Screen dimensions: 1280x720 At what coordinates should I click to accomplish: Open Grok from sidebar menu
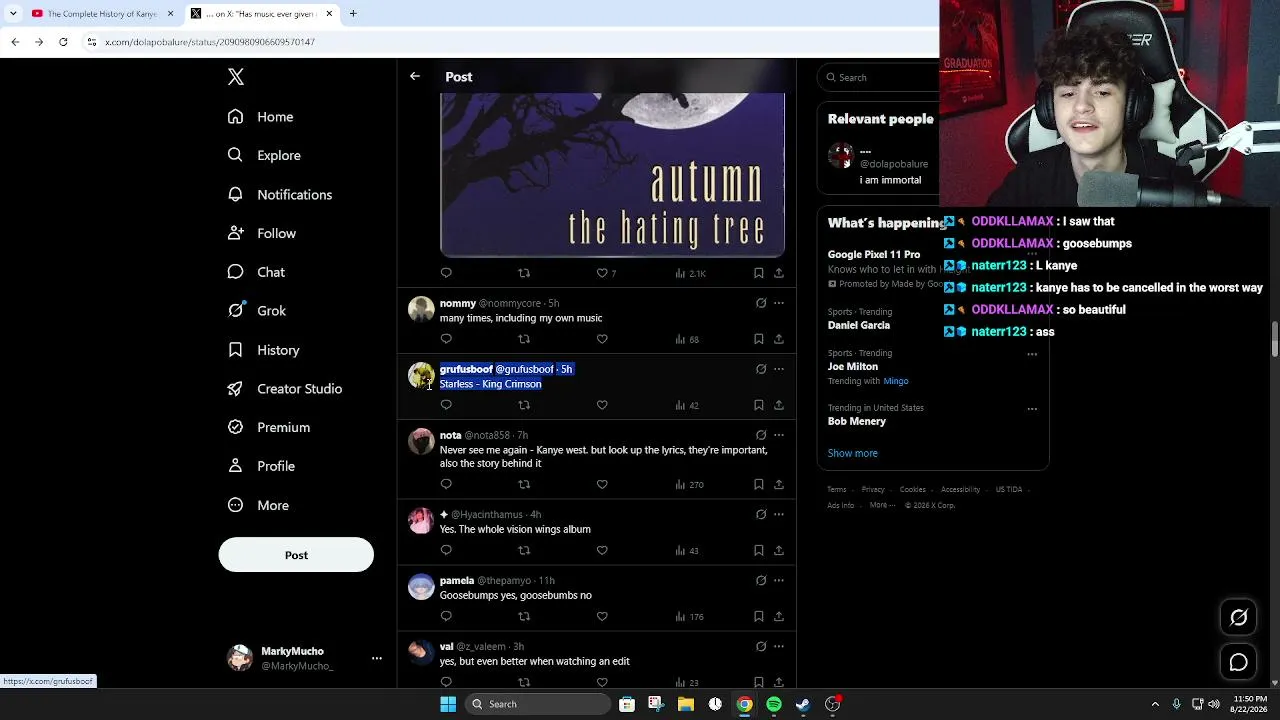pos(257,311)
